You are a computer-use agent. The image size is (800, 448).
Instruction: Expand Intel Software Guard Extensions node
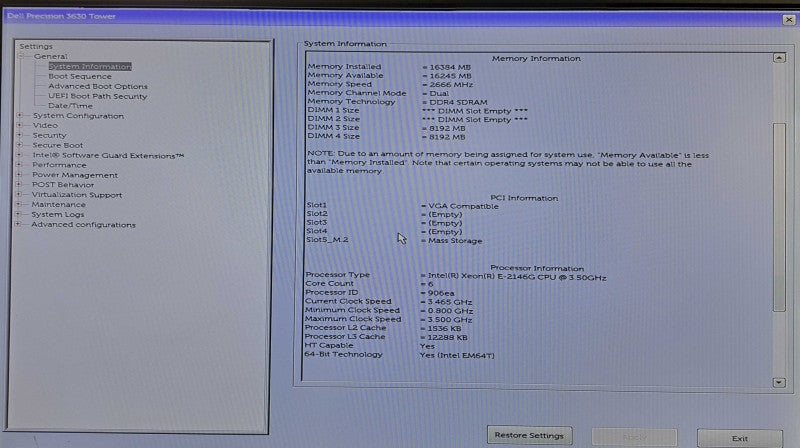[x=19, y=155]
